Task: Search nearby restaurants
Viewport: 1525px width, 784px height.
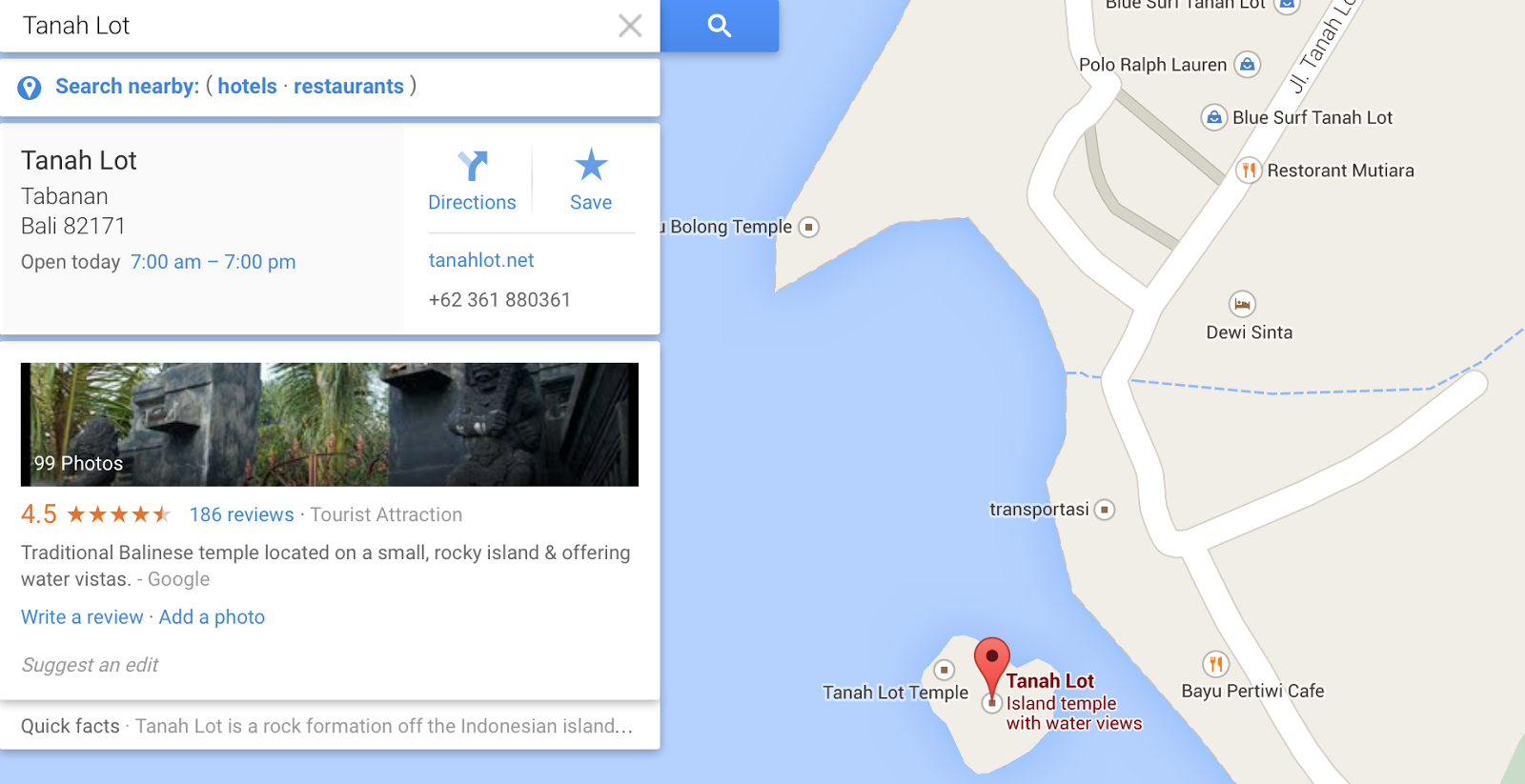Action: tap(348, 86)
